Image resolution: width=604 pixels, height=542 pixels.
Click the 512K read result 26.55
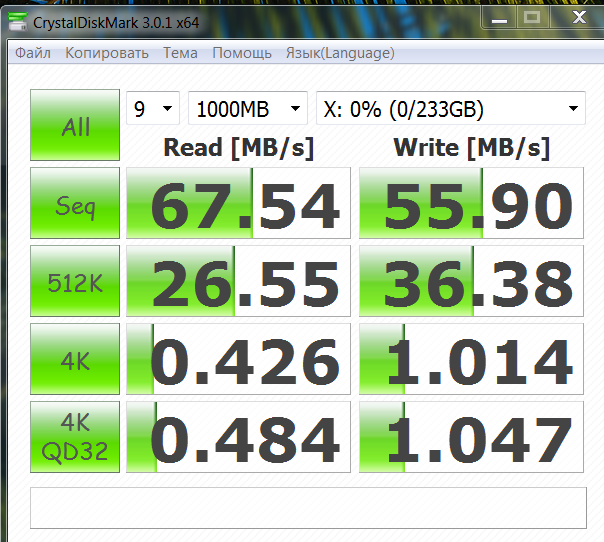(238, 281)
